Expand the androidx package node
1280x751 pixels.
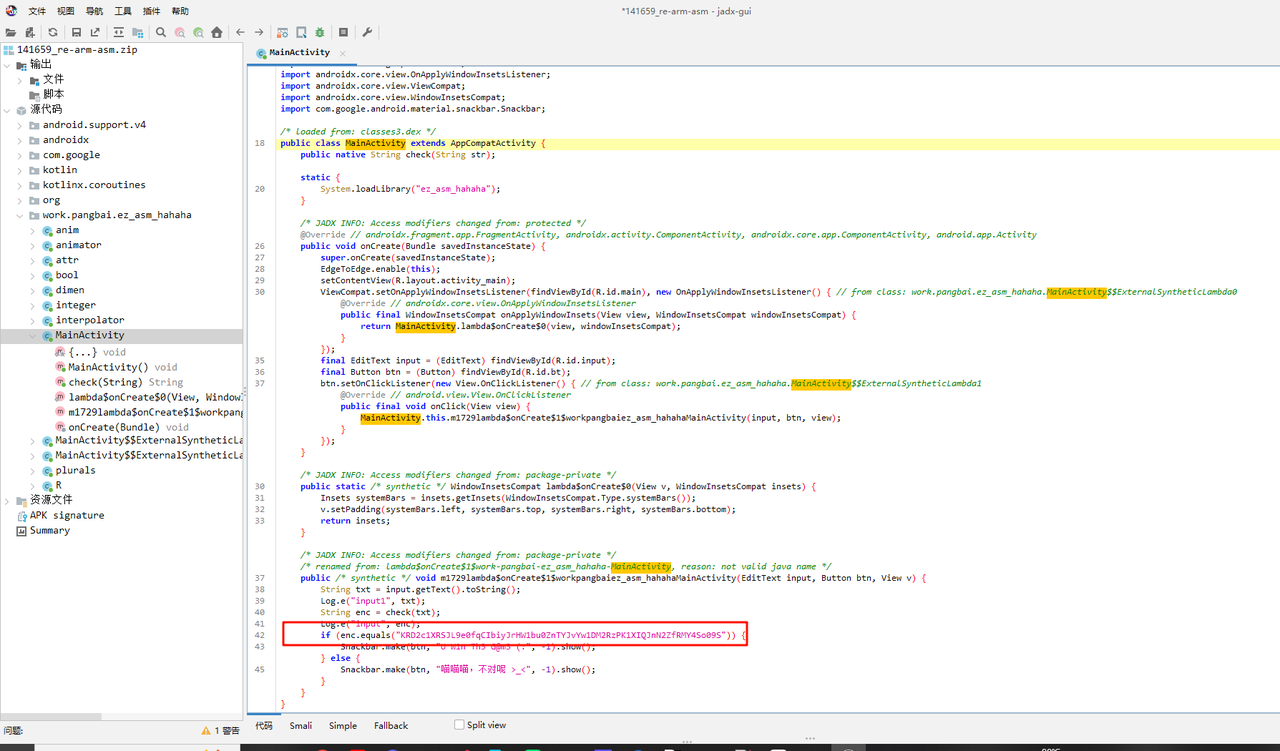click(20, 140)
